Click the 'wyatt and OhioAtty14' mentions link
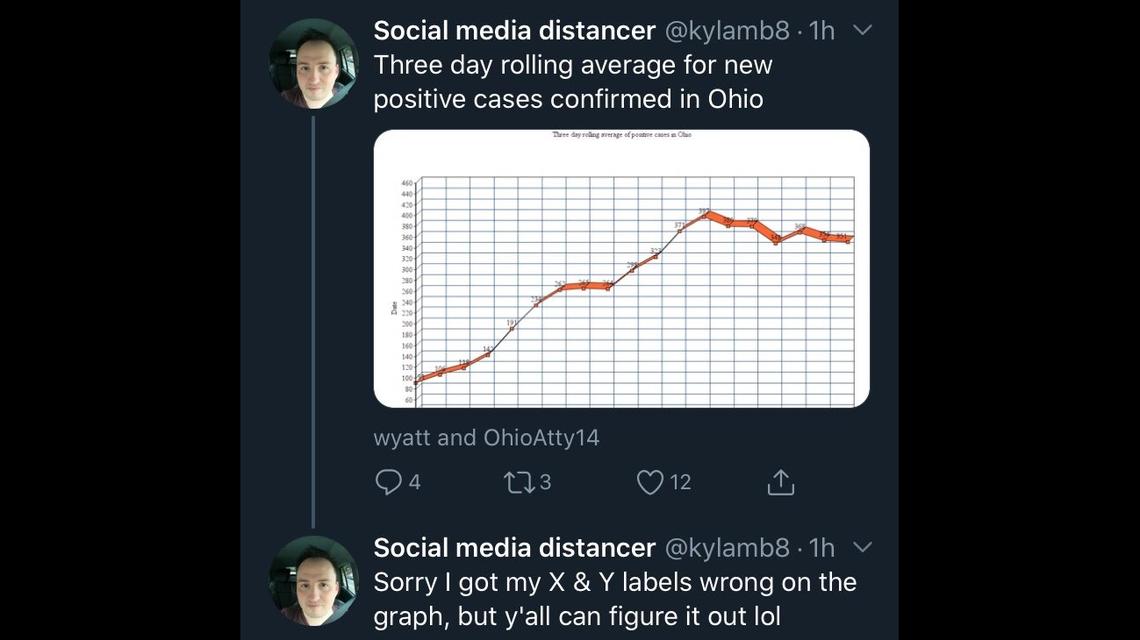The width and height of the screenshot is (1140, 640). (486, 438)
